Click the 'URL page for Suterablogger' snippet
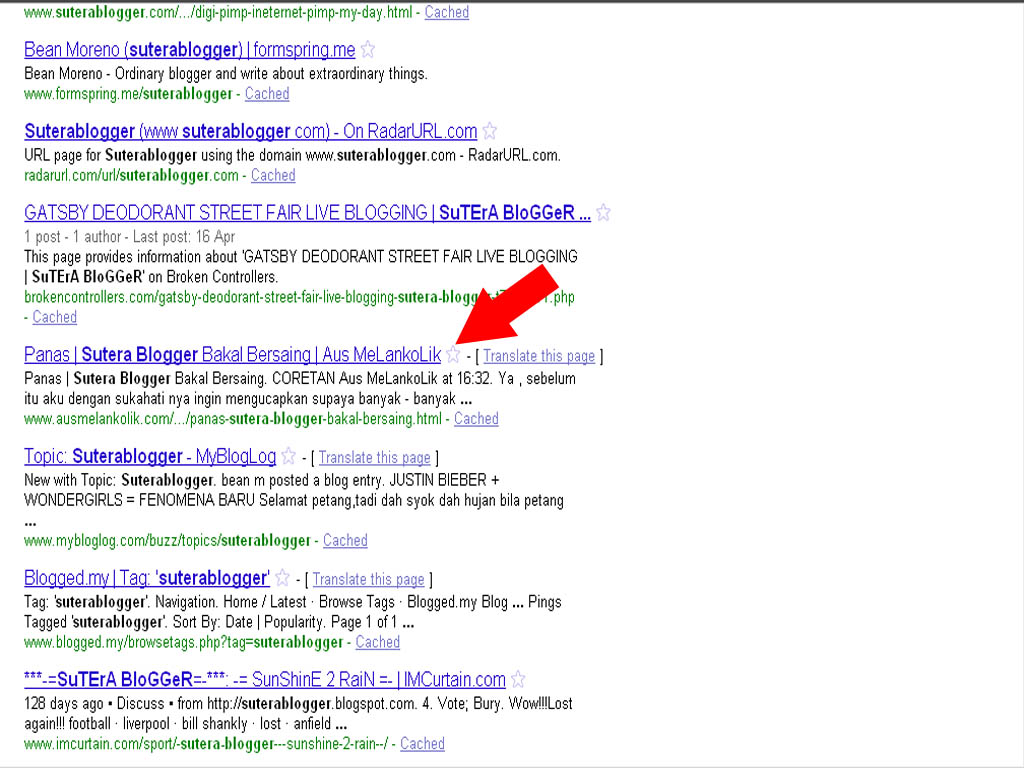 [x=293, y=155]
